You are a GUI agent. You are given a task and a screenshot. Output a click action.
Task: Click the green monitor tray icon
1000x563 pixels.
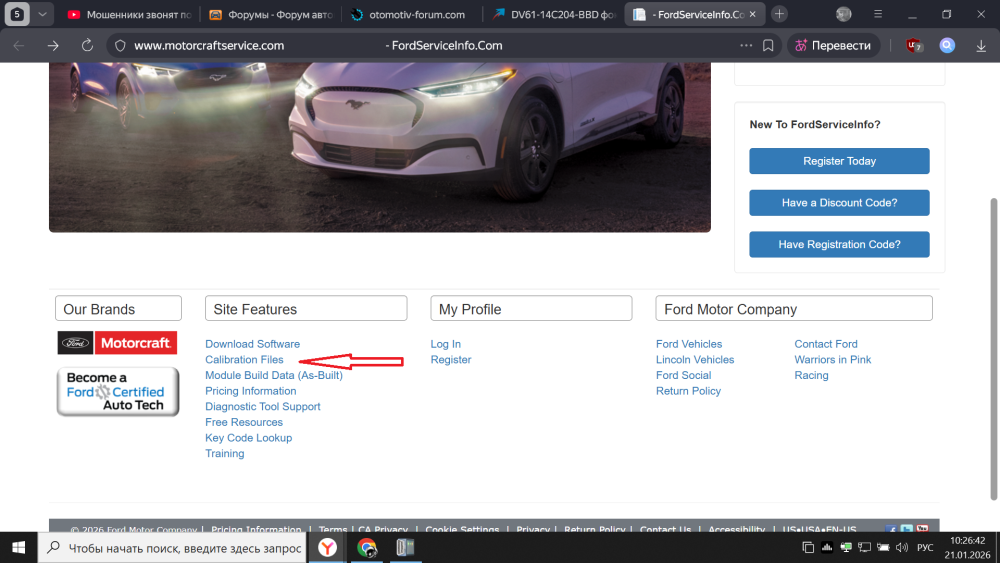click(846, 548)
